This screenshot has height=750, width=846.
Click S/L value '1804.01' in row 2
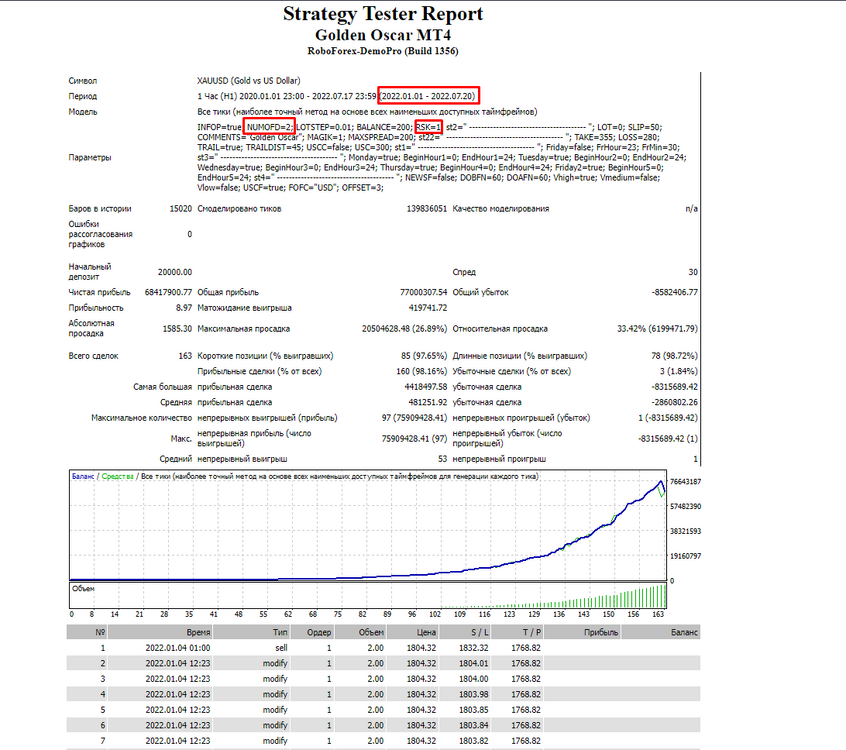474,664
